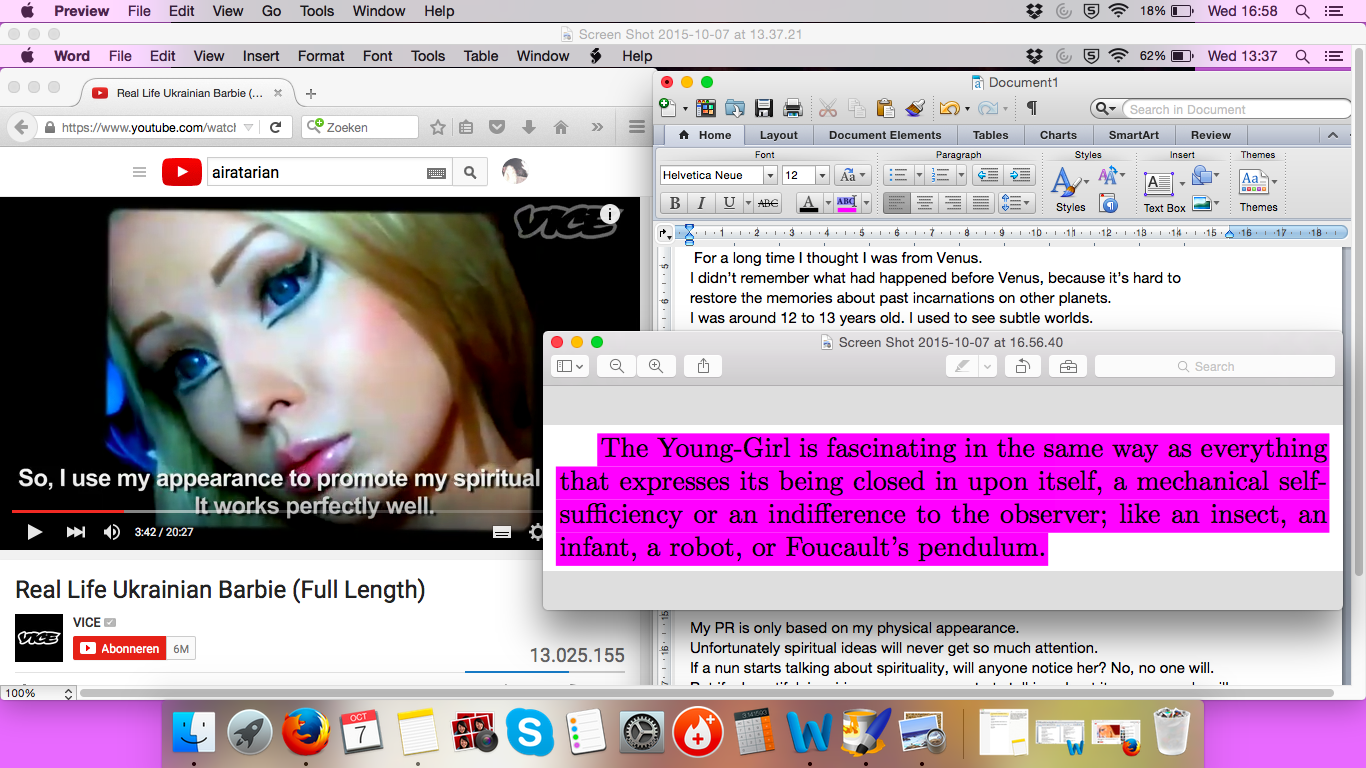The width and height of the screenshot is (1366, 768).
Task: Click the Format Painter brush icon
Action: point(914,109)
